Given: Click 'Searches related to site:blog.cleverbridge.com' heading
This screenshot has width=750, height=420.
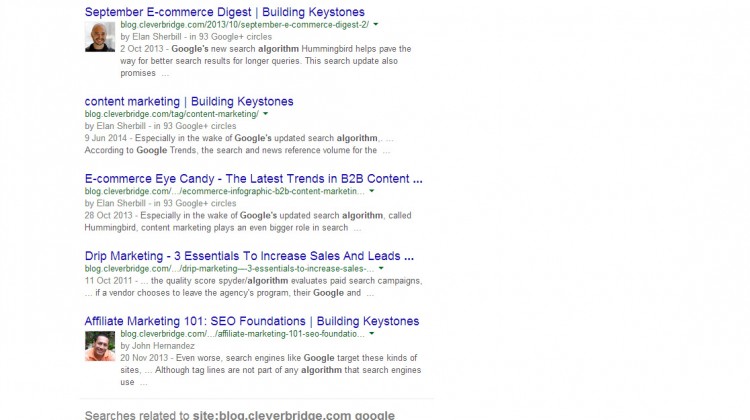Looking at the screenshot, I should [x=240, y=415].
